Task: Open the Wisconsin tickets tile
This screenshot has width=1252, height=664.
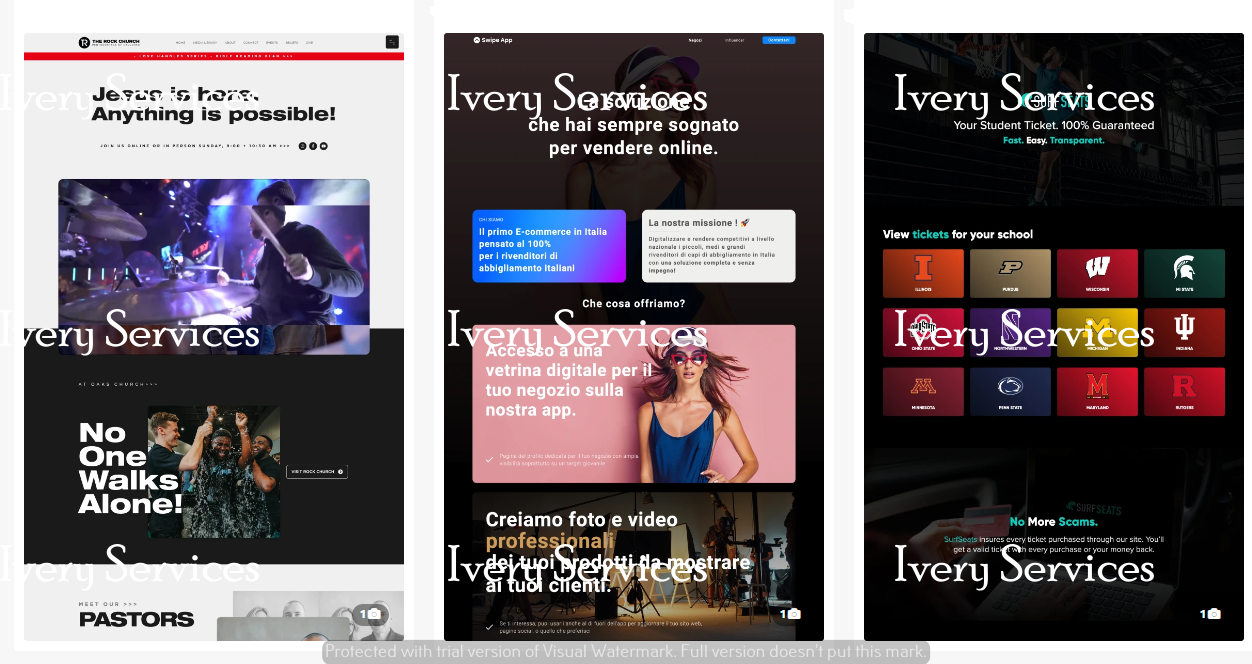Action: click(1097, 273)
